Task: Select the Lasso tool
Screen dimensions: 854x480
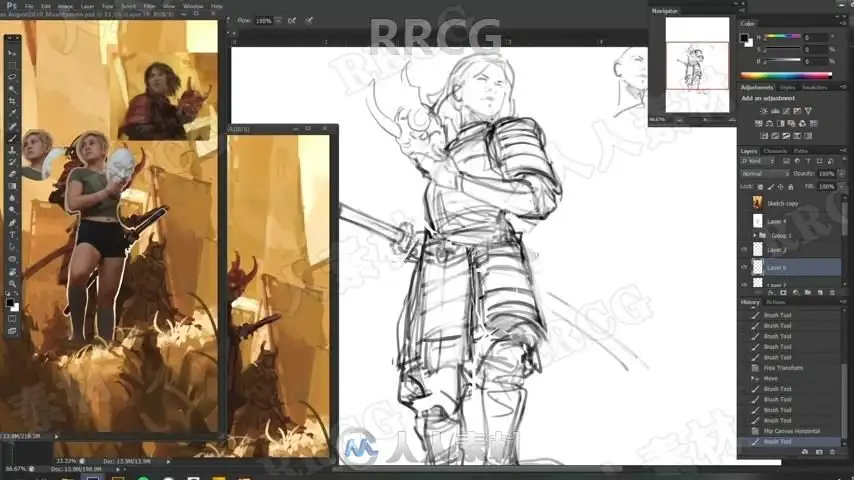Action: click(12, 77)
